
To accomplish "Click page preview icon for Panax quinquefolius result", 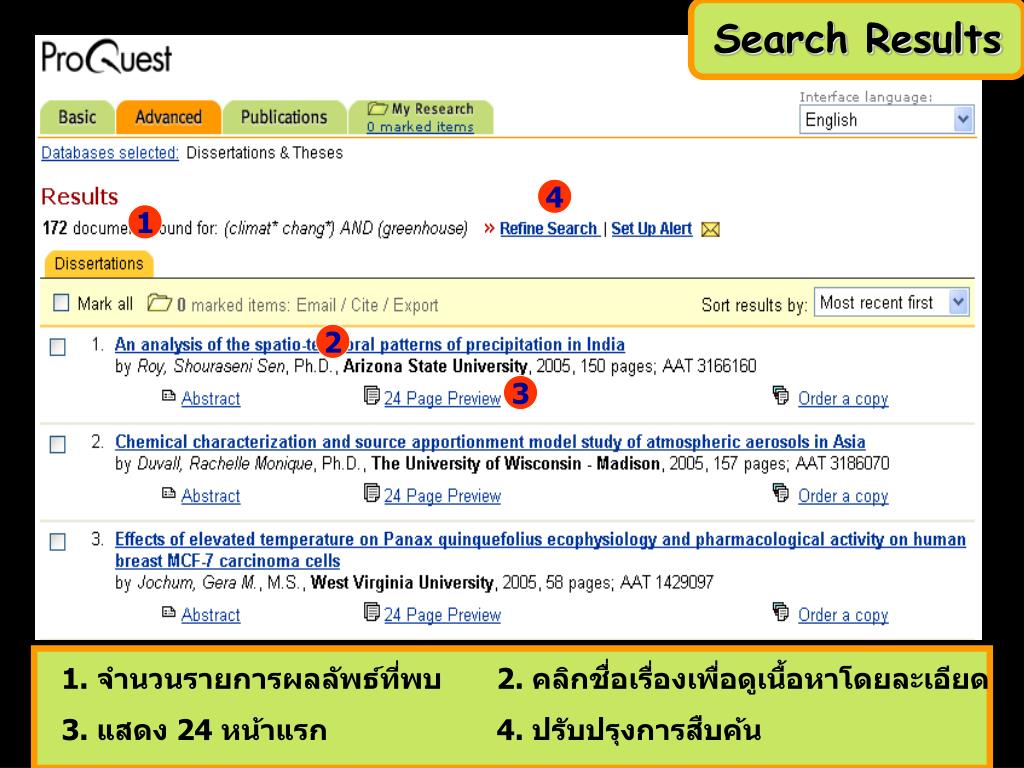I will click(372, 612).
